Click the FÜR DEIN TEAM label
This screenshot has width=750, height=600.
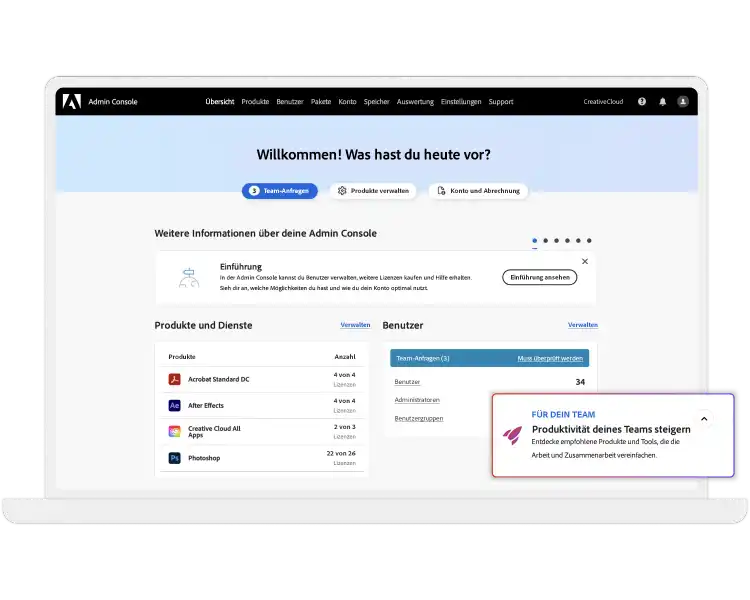(x=563, y=415)
